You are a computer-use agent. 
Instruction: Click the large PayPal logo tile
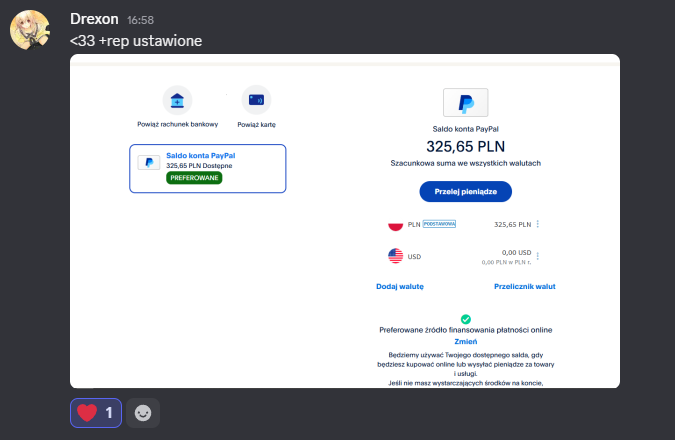466,102
